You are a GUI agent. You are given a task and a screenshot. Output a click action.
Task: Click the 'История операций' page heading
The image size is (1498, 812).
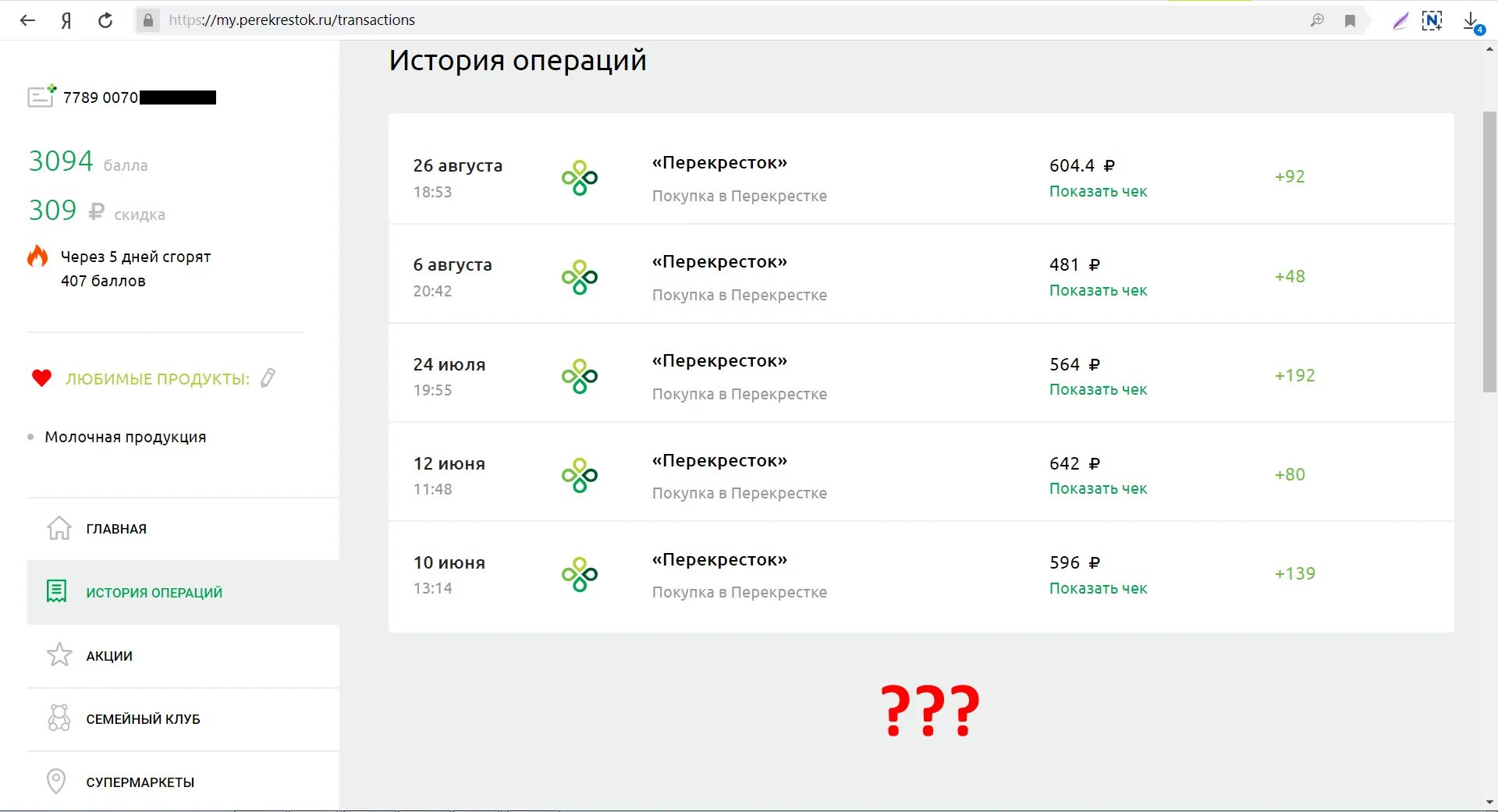tap(518, 61)
